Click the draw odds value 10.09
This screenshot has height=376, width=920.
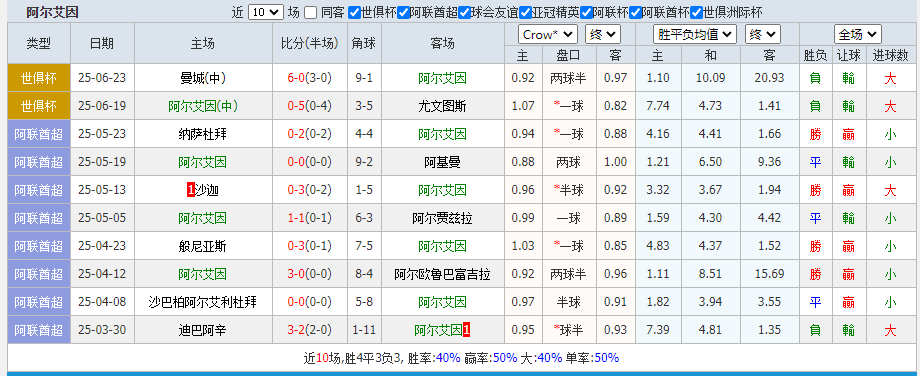click(x=711, y=78)
